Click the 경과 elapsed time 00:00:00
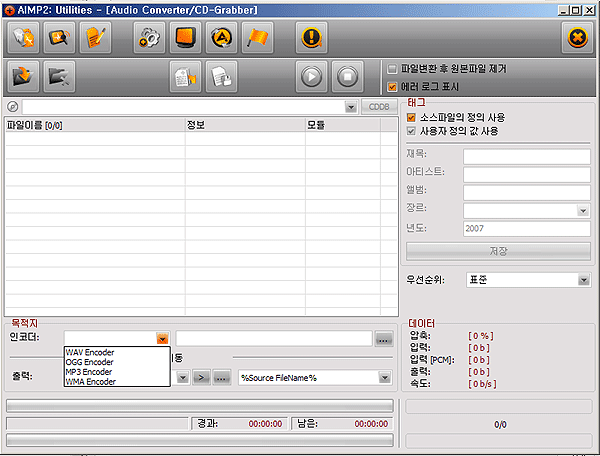600x456 pixels. (265, 424)
